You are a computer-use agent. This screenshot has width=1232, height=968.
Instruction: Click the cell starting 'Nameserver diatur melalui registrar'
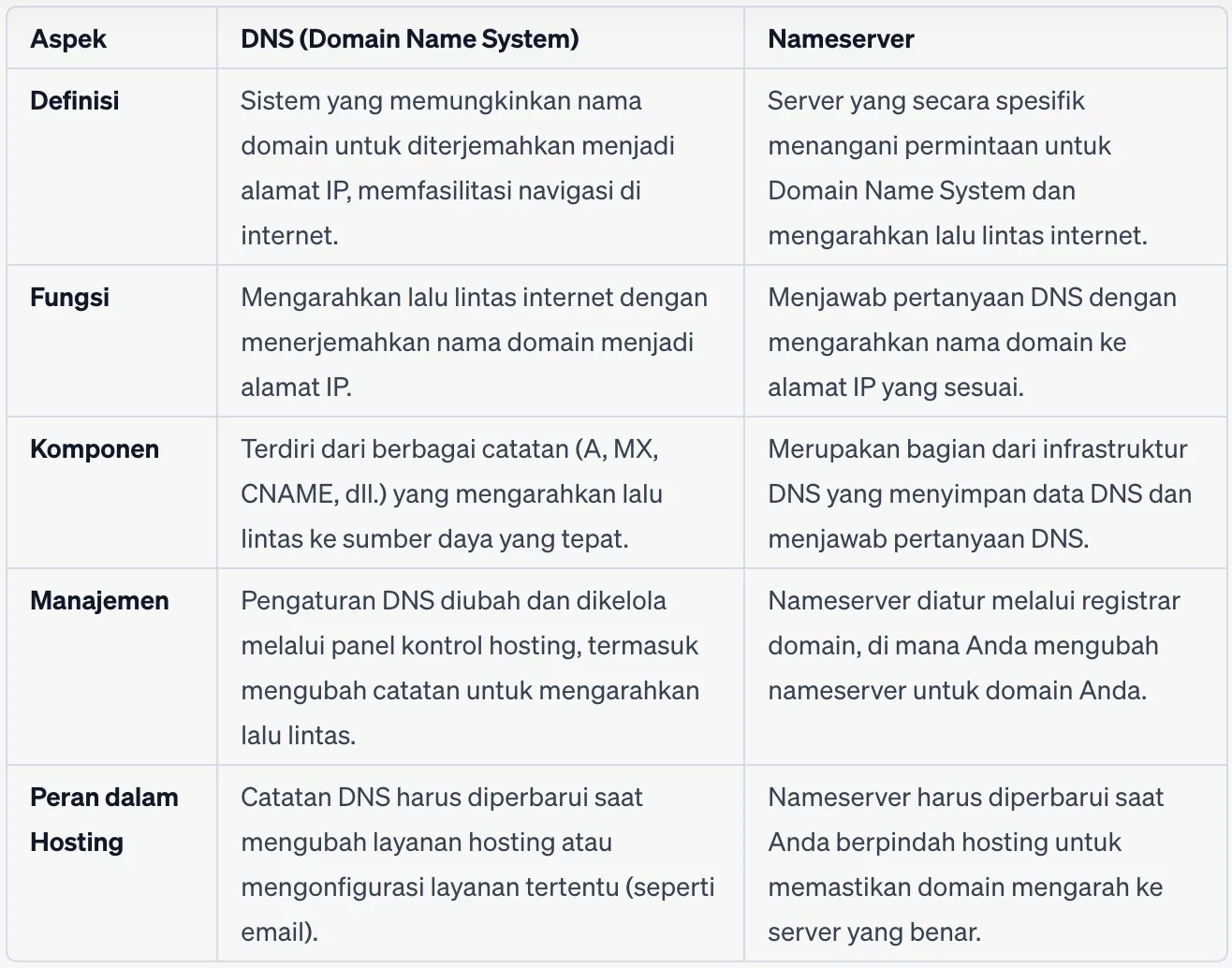974,645
